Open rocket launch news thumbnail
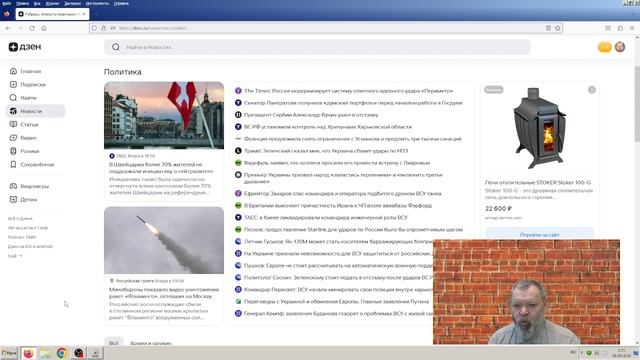 pos(164,240)
